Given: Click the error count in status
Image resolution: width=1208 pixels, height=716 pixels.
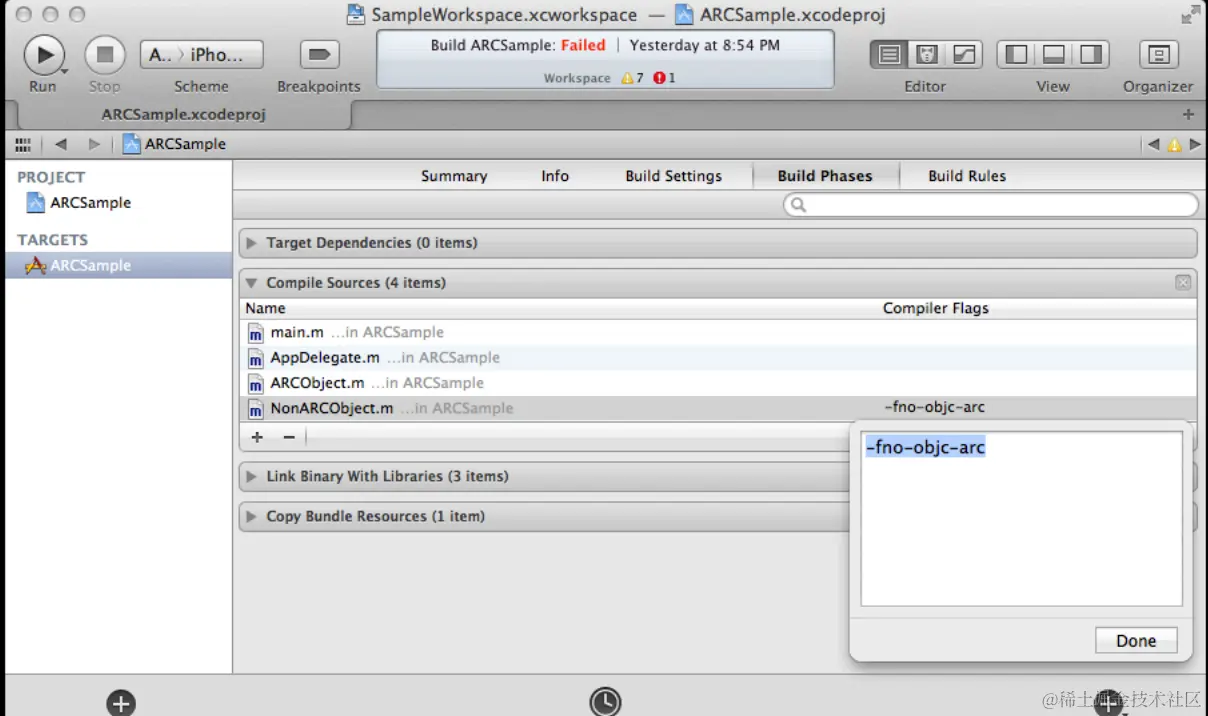Looking at the screenshot, I should pos(665,78).
